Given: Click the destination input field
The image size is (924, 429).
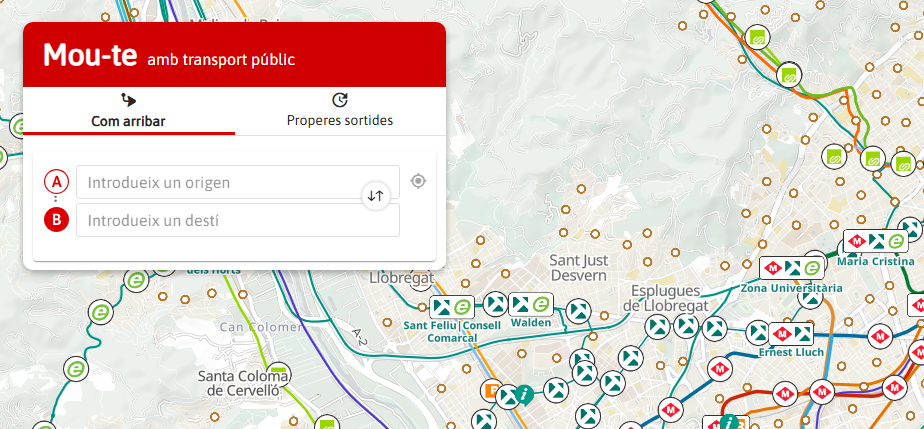Looking at the screenshot, I should 238,220.
